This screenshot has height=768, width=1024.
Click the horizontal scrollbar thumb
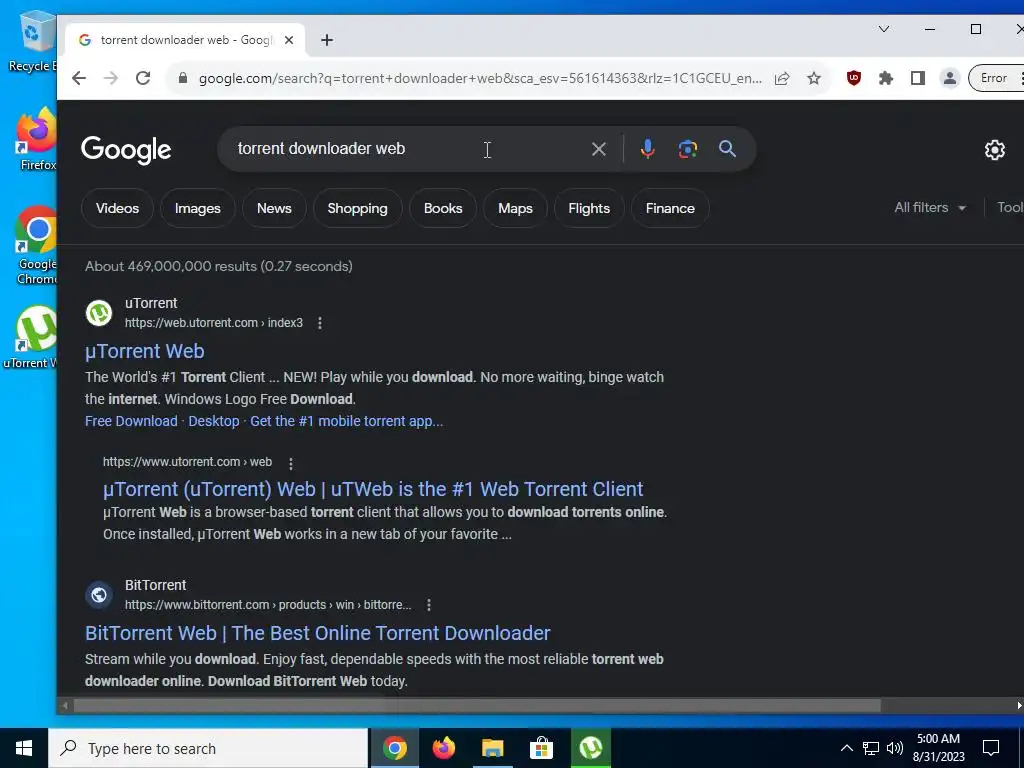(x=477, y=706)
